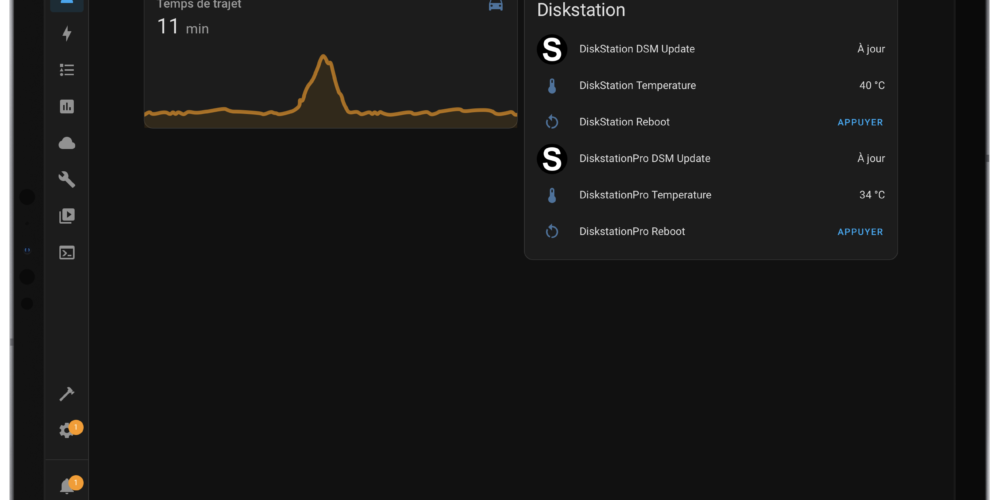The image size is (1000, 500).
Task: Click the 40 °C temperature value
Action: [872, 85]
